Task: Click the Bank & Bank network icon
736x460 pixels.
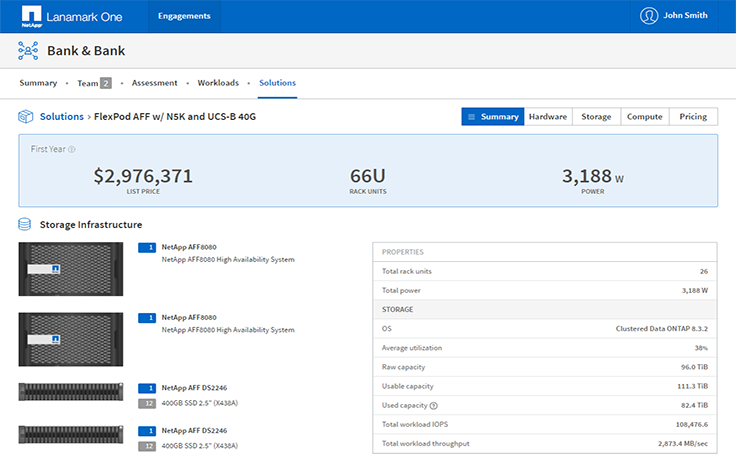Action: click(28, 51)
